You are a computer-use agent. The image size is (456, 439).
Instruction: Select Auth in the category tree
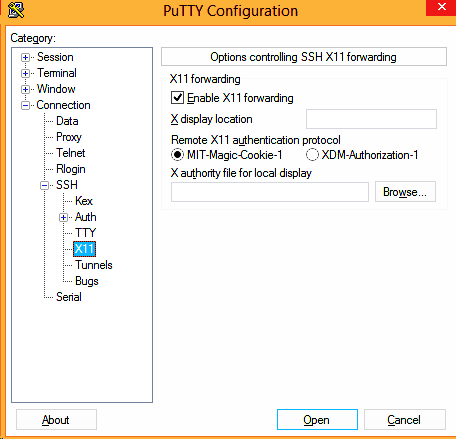click(86, 217)
